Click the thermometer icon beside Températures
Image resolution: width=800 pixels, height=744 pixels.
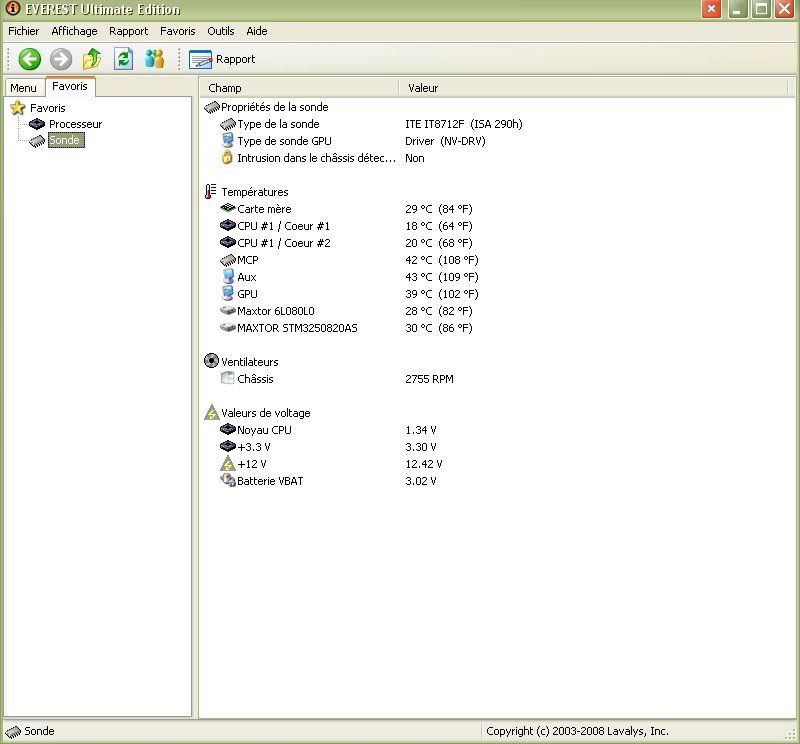coord(211,192)
